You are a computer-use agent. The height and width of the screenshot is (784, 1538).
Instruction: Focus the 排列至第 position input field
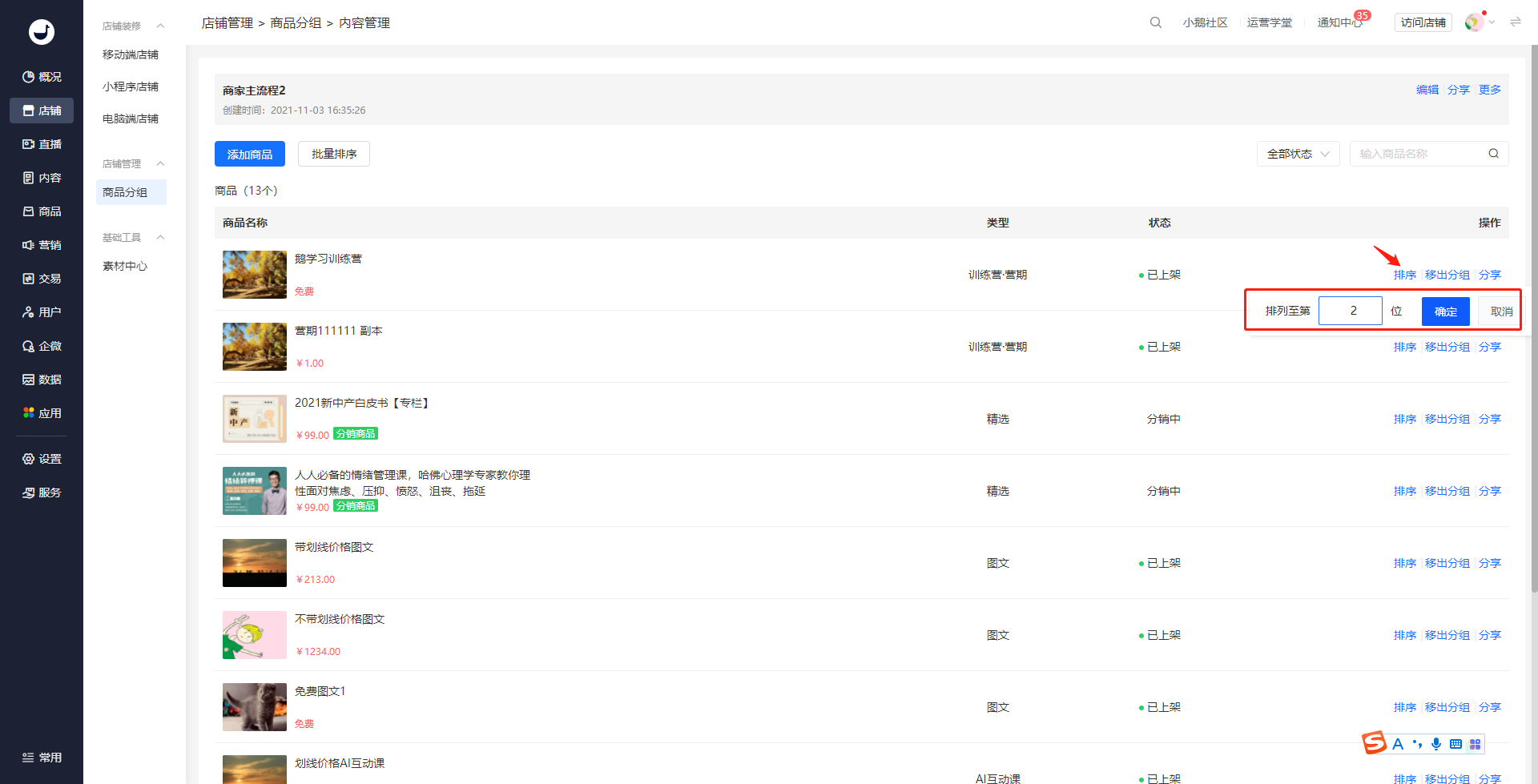tap(1351, 311)
